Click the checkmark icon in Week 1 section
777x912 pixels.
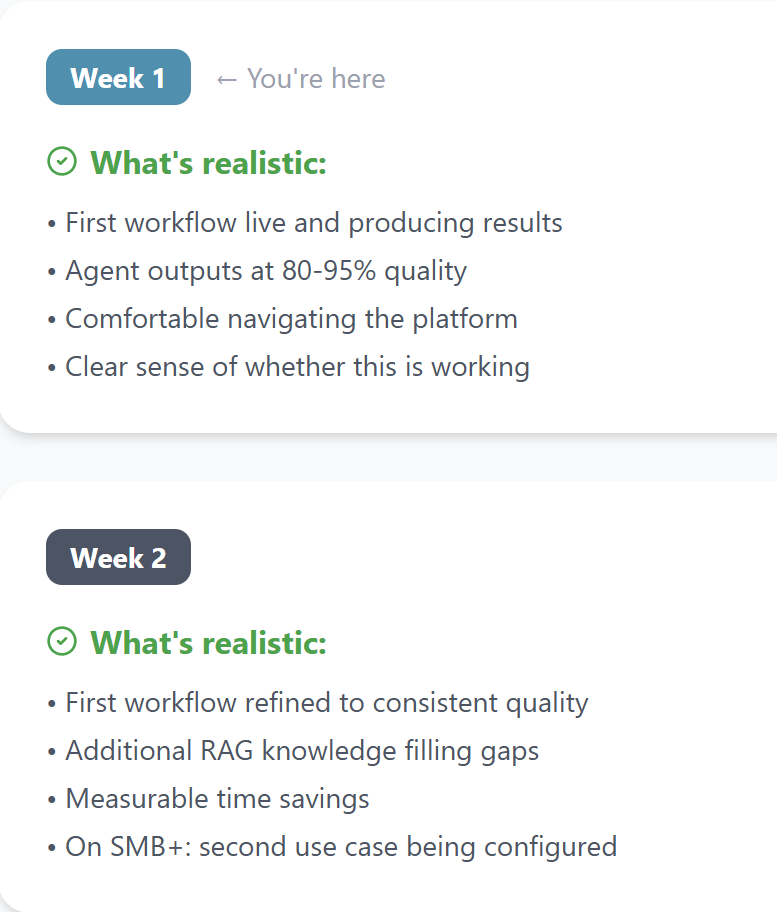pos(62,161)
